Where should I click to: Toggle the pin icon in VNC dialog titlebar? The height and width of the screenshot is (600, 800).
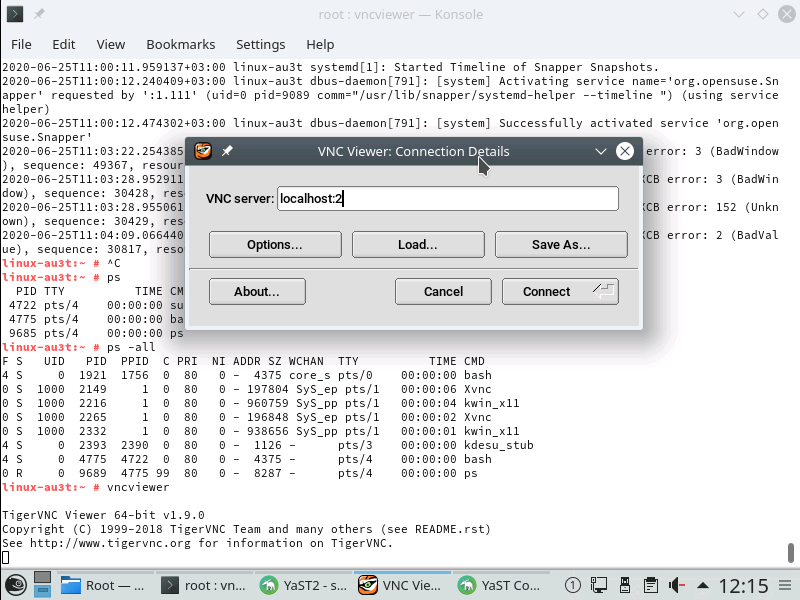tap(227, 151)
